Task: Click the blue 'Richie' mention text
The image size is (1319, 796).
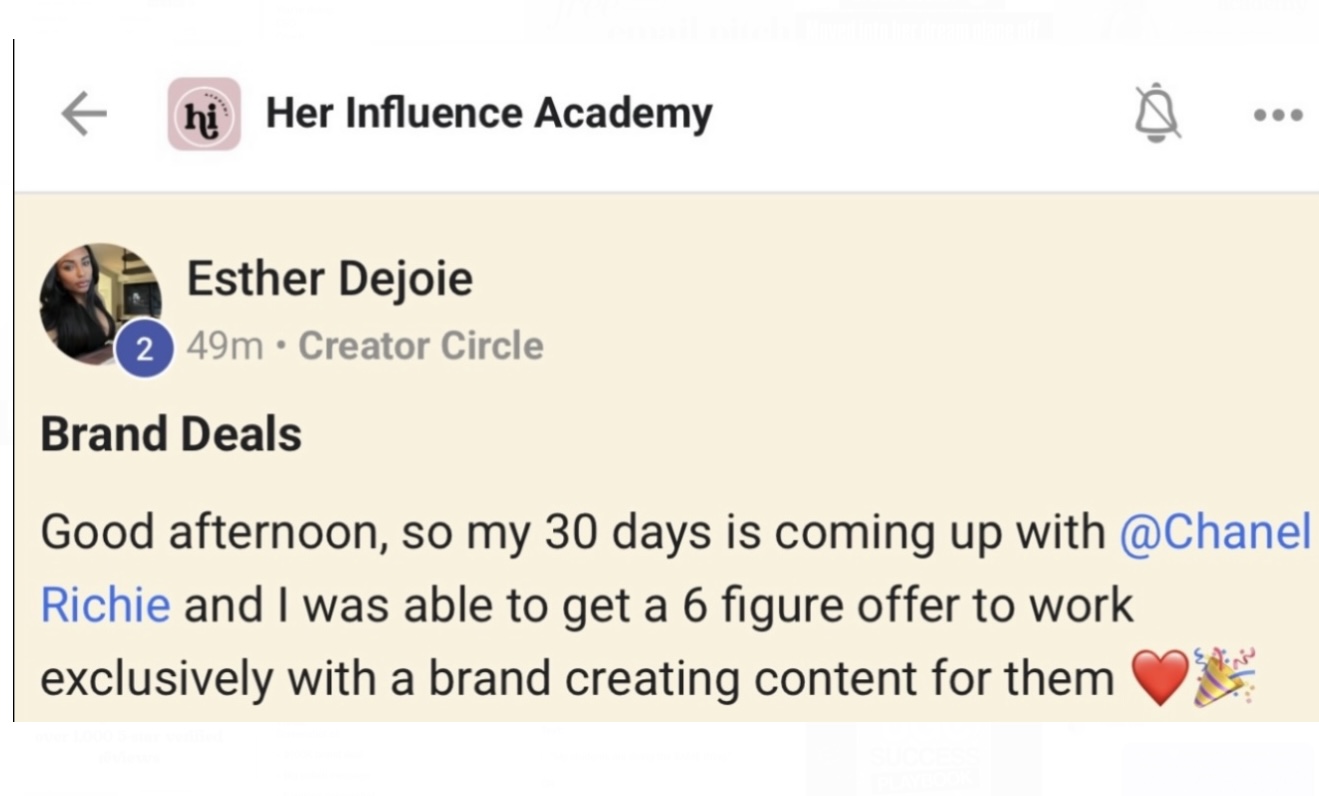Action: point(105,605)
